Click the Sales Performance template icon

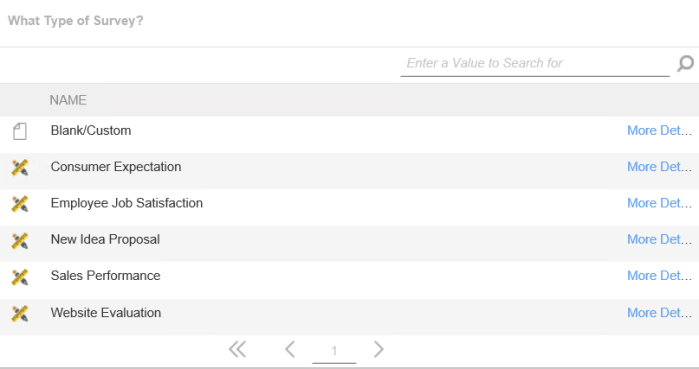pos(20,277)
